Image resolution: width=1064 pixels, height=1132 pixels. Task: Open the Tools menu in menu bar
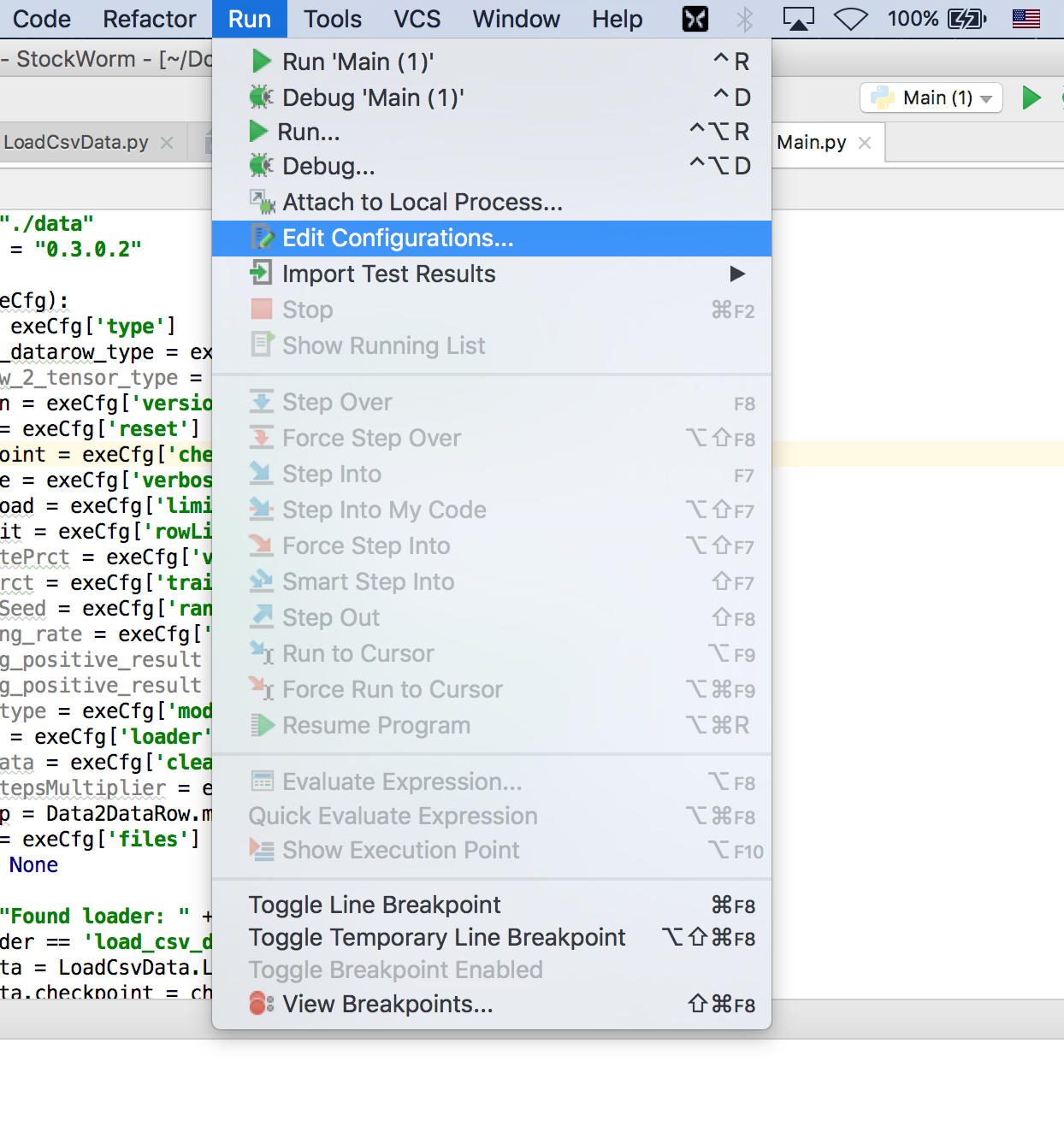(x=333, y=19)
